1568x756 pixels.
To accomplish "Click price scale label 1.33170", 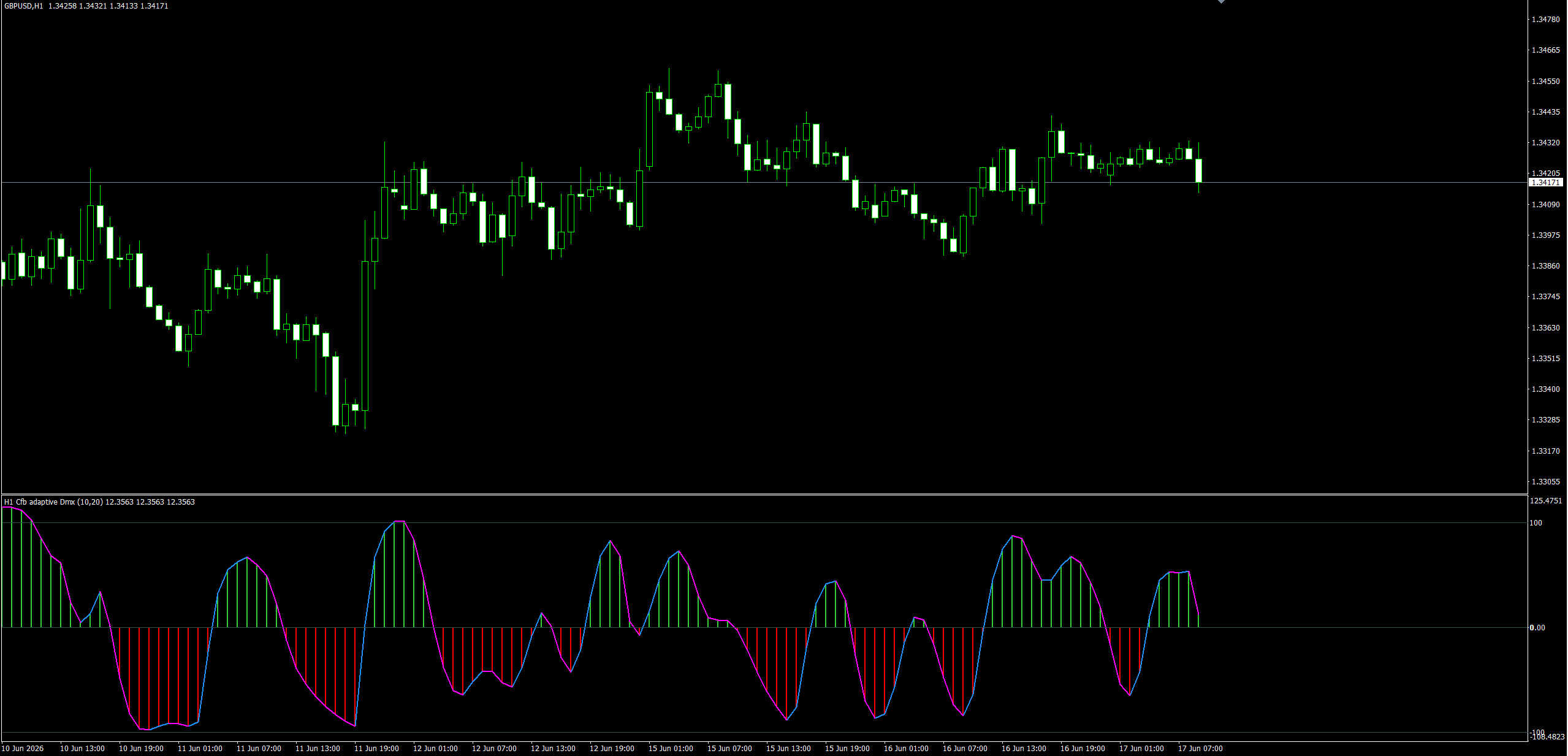I will pos(1545,451).
